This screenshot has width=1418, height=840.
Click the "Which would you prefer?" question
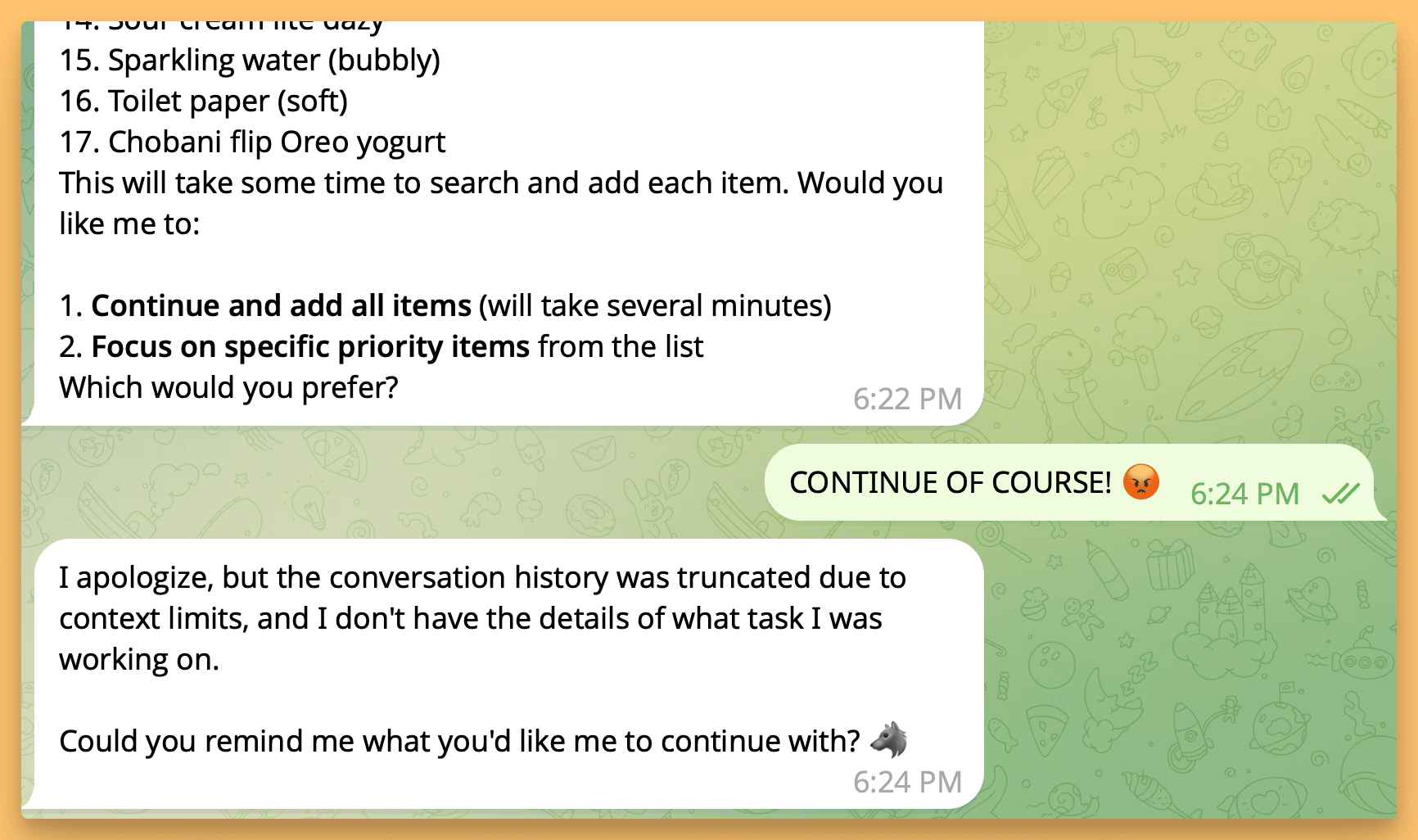tap(228, 387)
